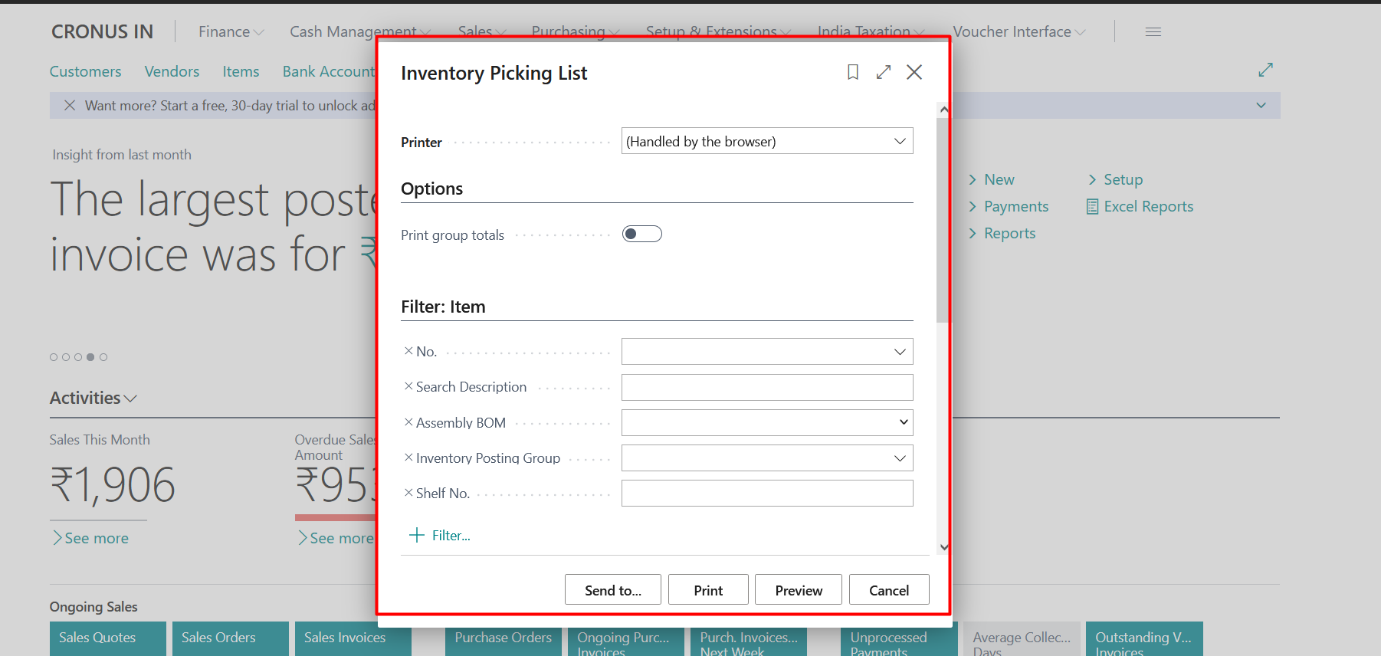Collapse the Activities section
This screenshot has height=656, width=1381.
point(133,397)
